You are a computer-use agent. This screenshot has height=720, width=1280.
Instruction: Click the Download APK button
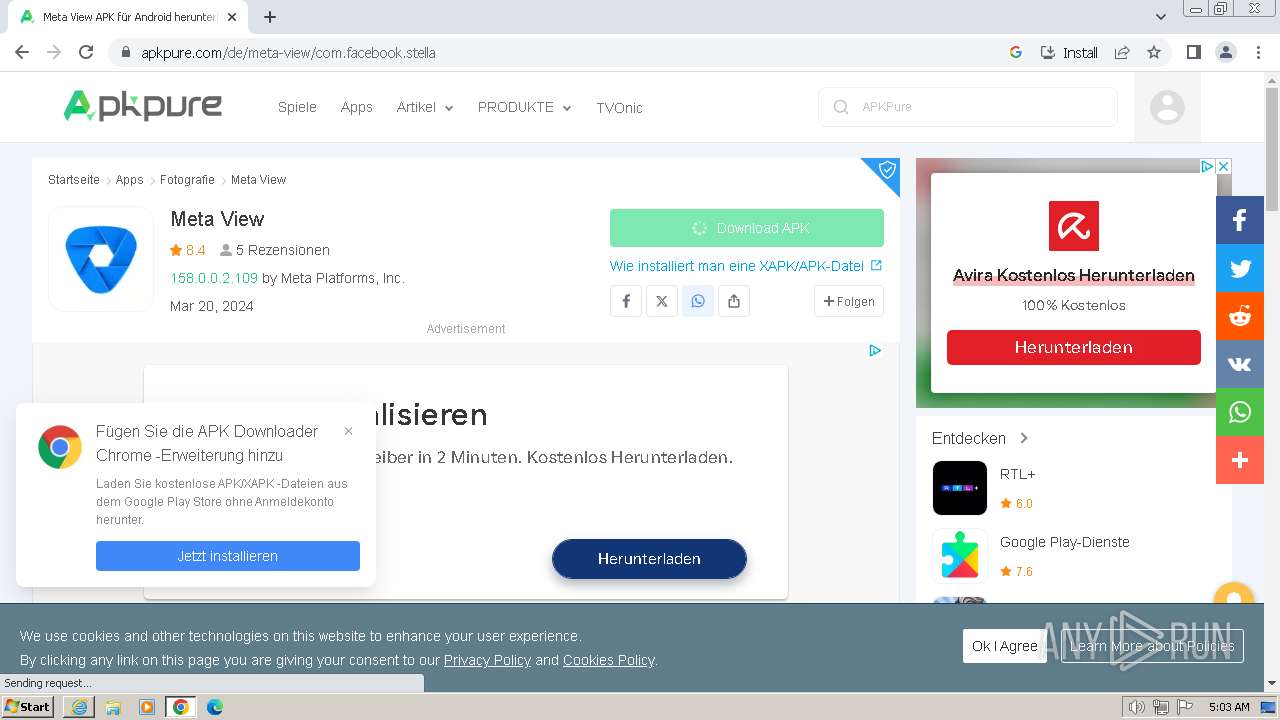[747, 228]
